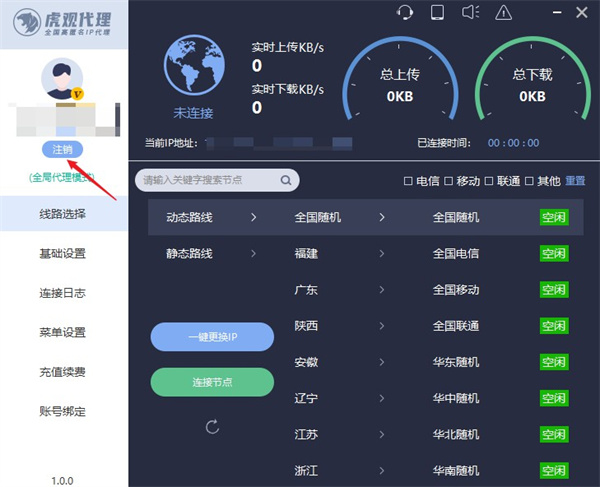This screenshot has width=600, height=487.
Task: Click the refresh node list icon
Action: point(212,427)
